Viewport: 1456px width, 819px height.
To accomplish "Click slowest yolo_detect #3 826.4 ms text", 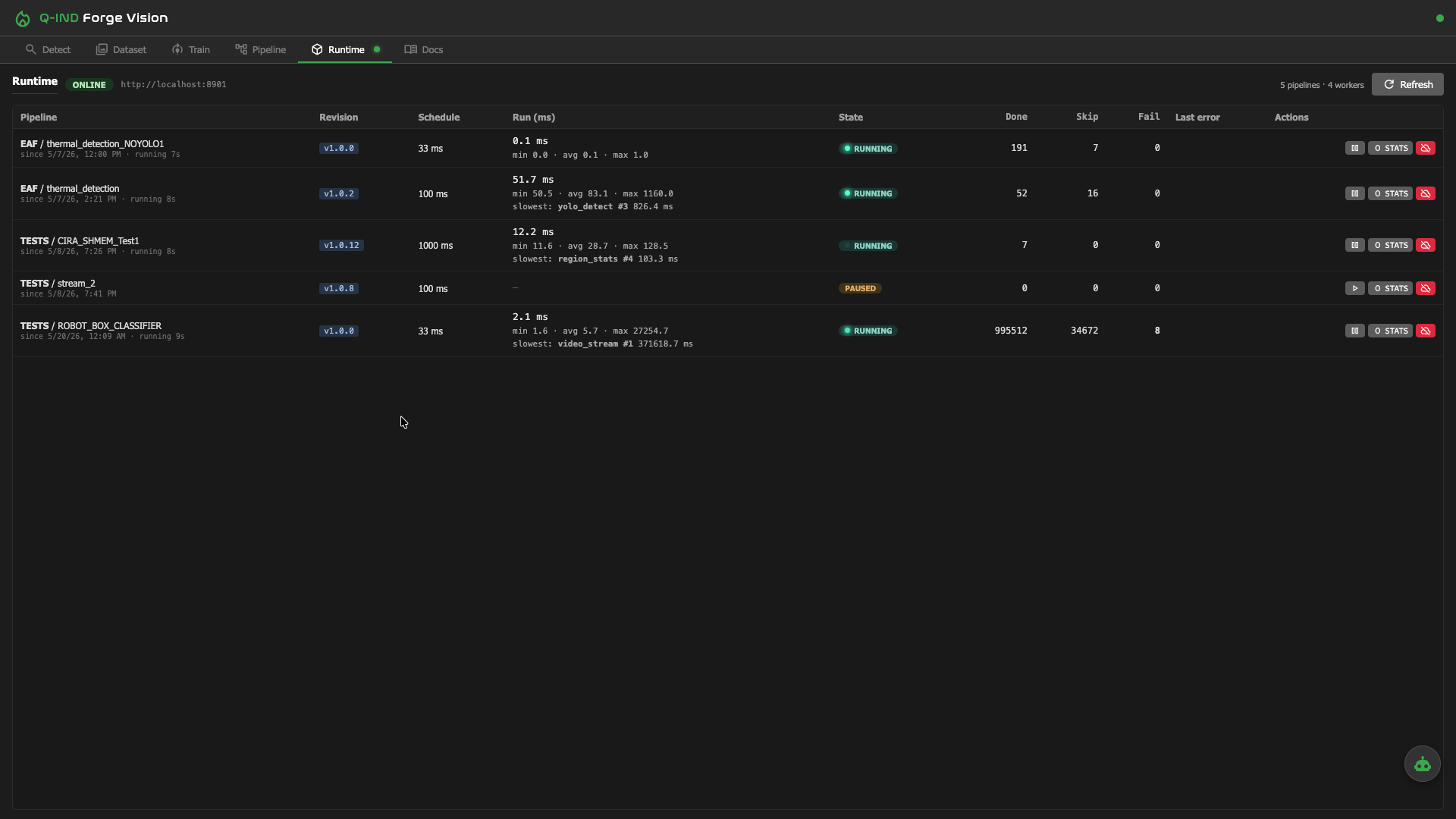I will tap(593, 206).
